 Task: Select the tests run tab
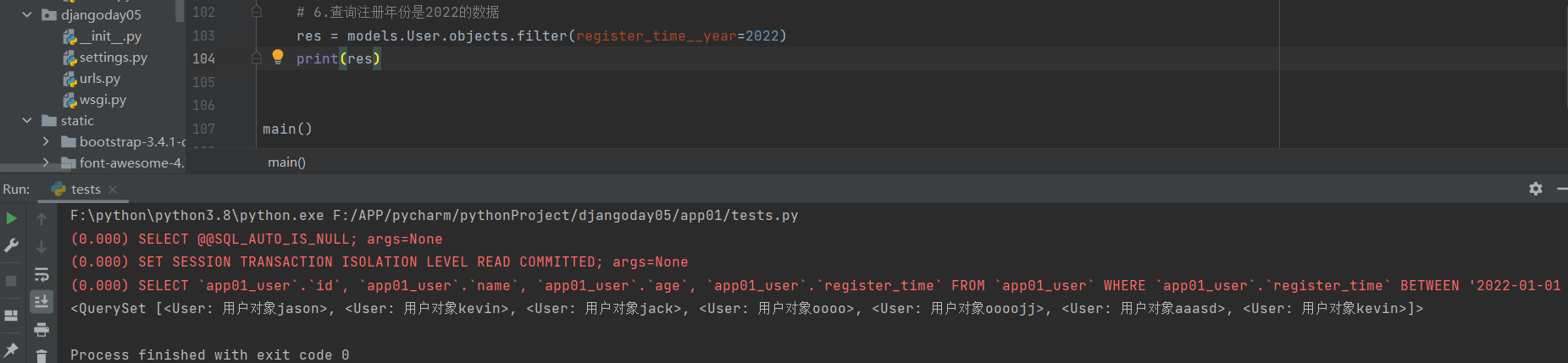tap(85, 189)
